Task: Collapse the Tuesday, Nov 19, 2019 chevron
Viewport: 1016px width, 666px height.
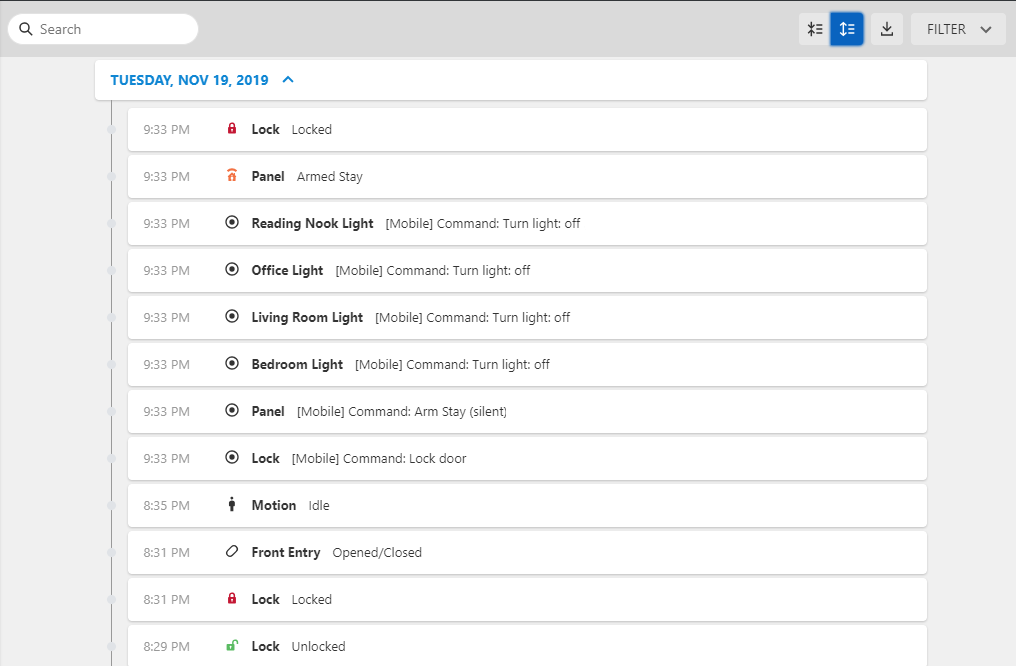Action: pos(288,80)
